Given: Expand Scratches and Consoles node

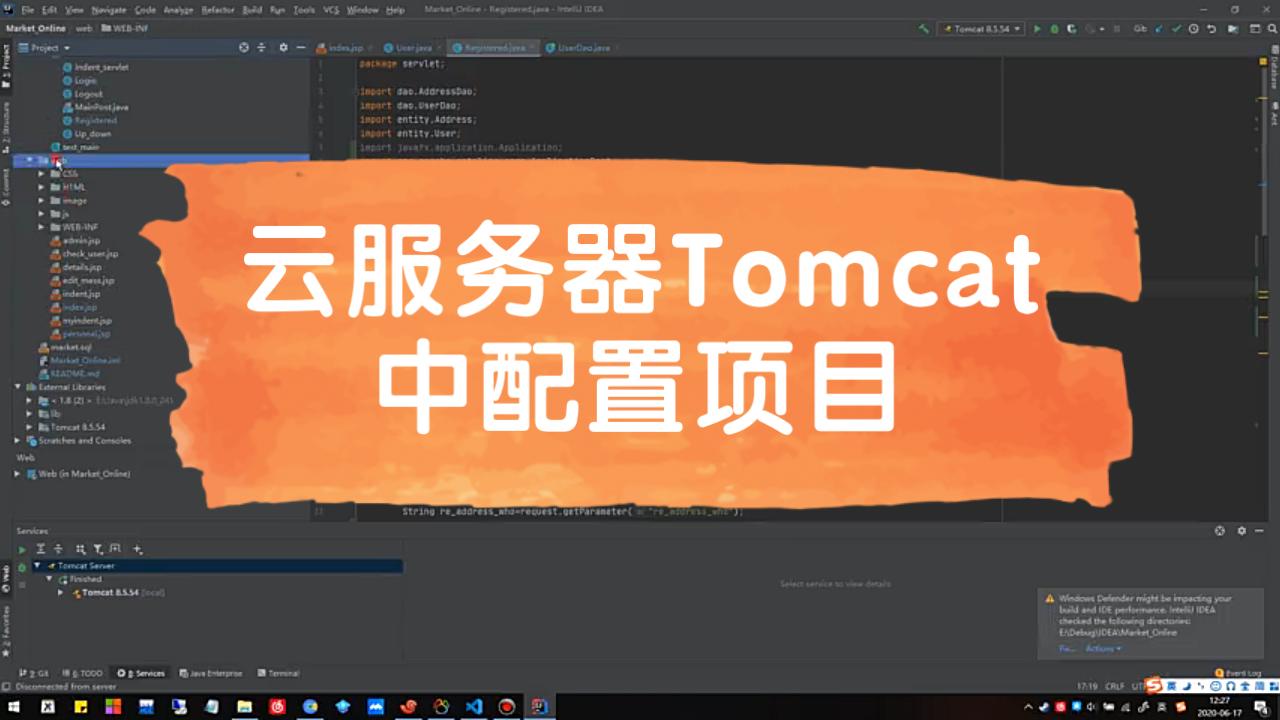Looking at the screenshot, I should (x=18, y=440).
